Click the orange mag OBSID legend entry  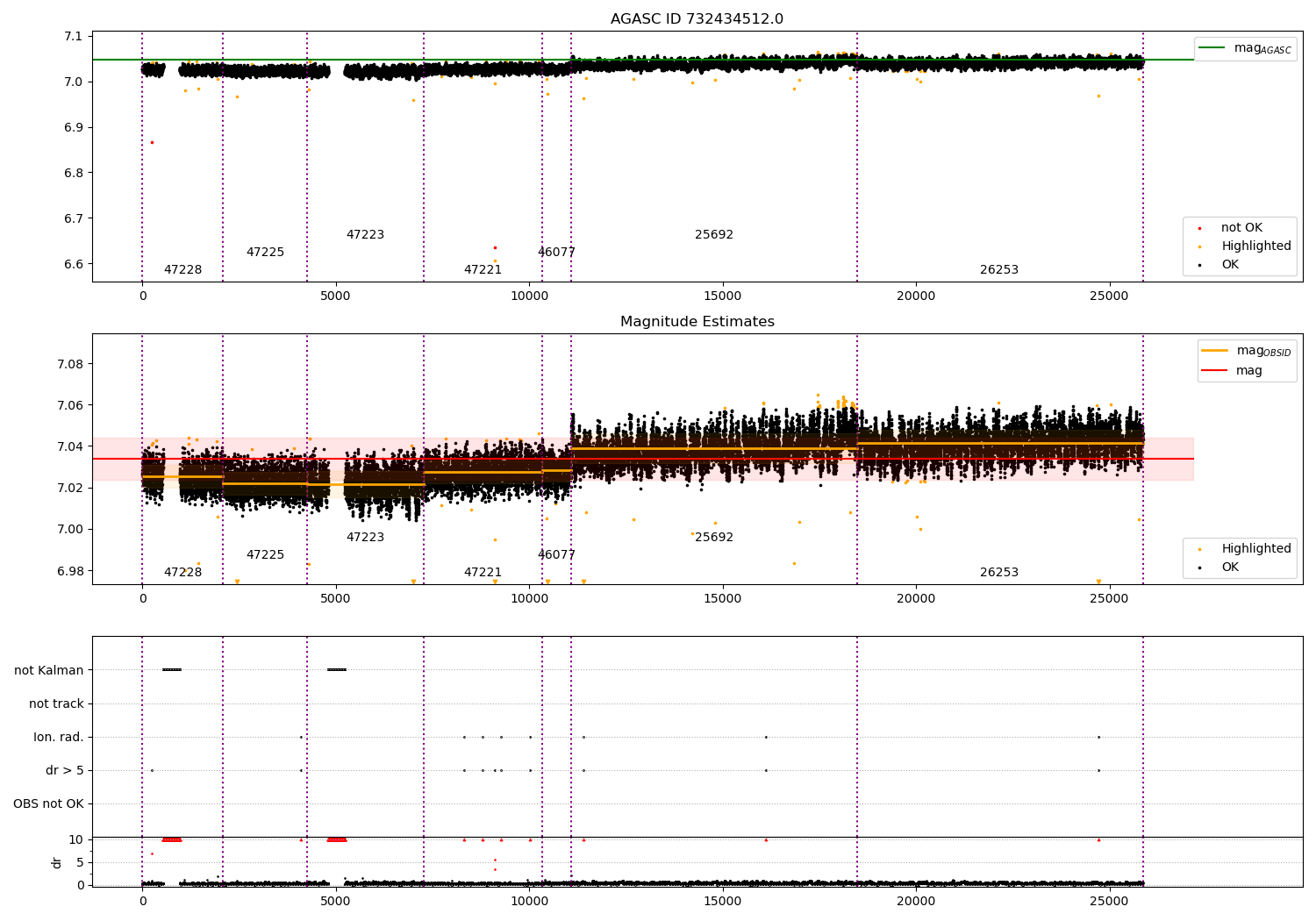tap(1246, 351)
